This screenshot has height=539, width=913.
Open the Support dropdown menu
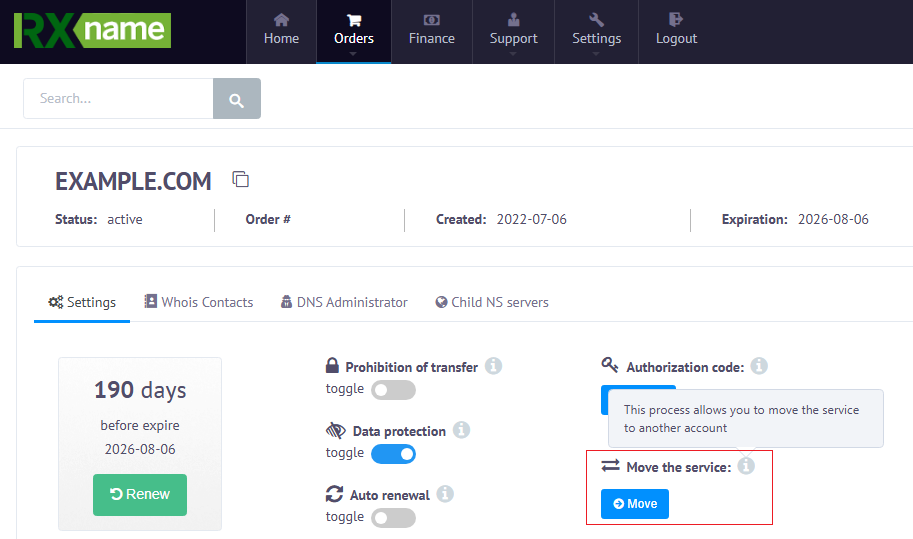click(x=513, y=31)
